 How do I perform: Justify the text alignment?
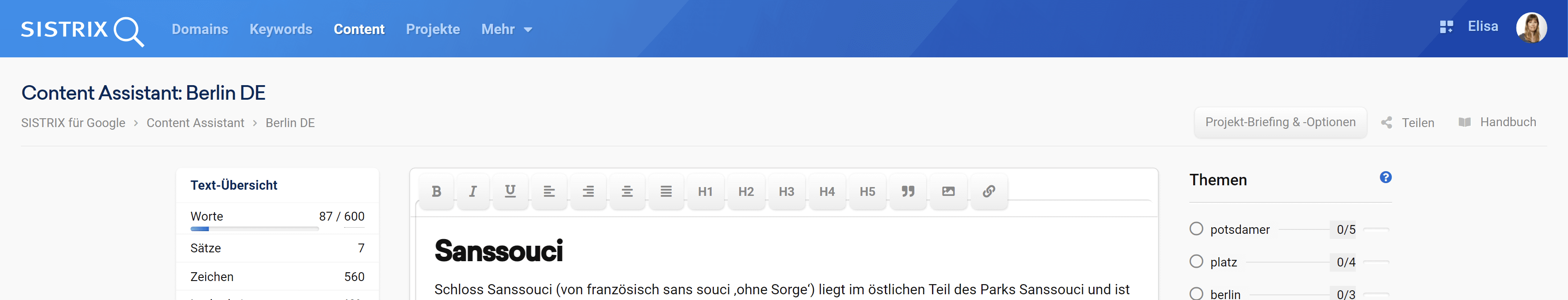(x=666, y=191)
